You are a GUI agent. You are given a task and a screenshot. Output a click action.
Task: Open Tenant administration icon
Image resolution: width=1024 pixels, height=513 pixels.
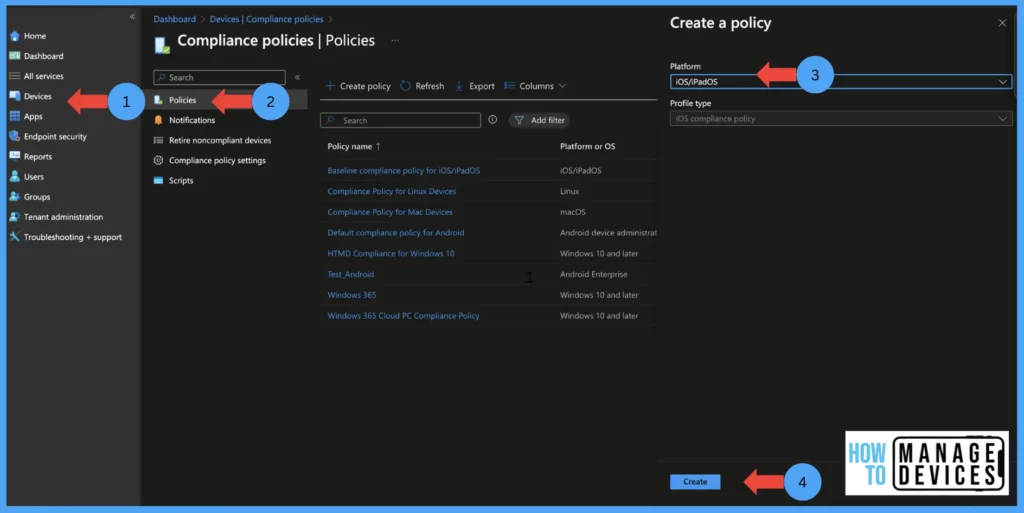click(14, 217)
